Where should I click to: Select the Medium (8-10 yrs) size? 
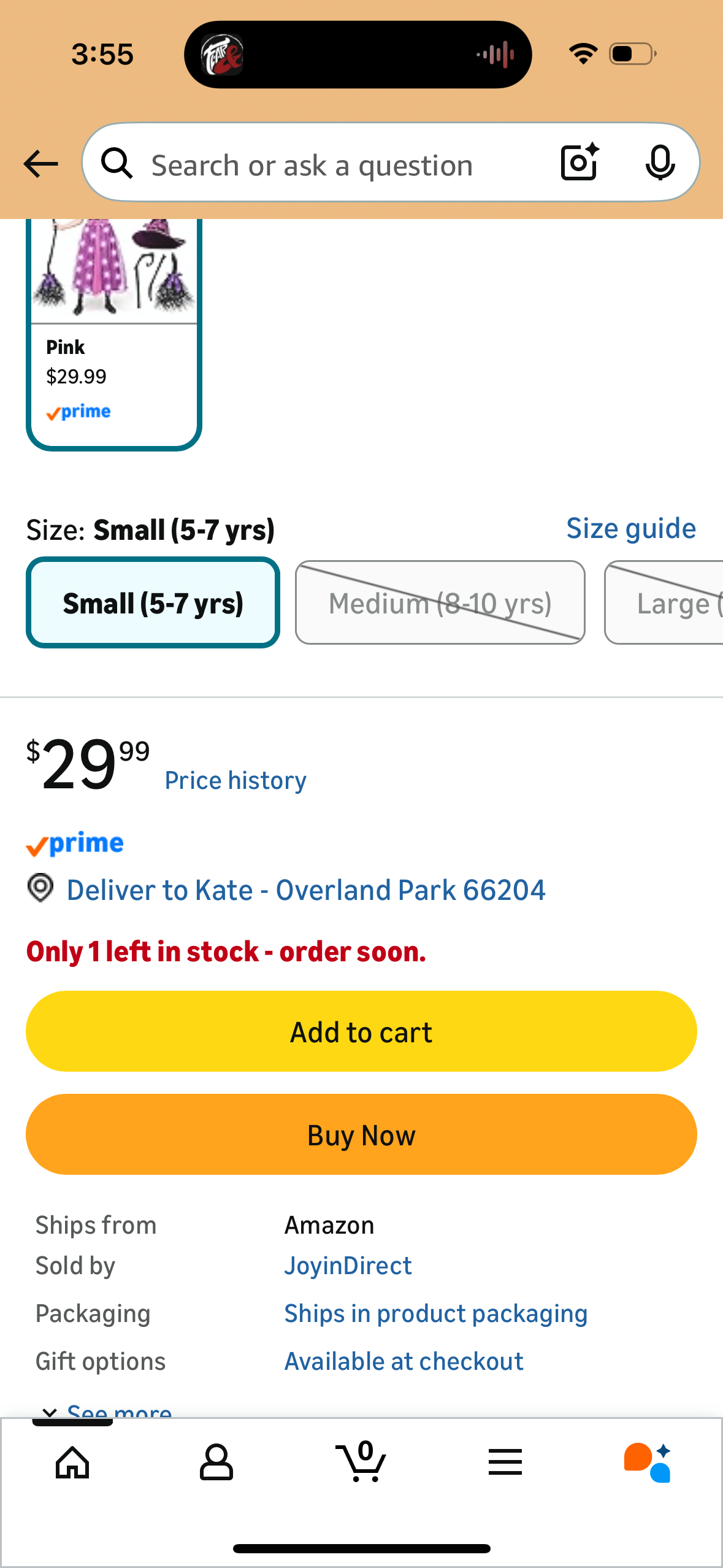440,602
